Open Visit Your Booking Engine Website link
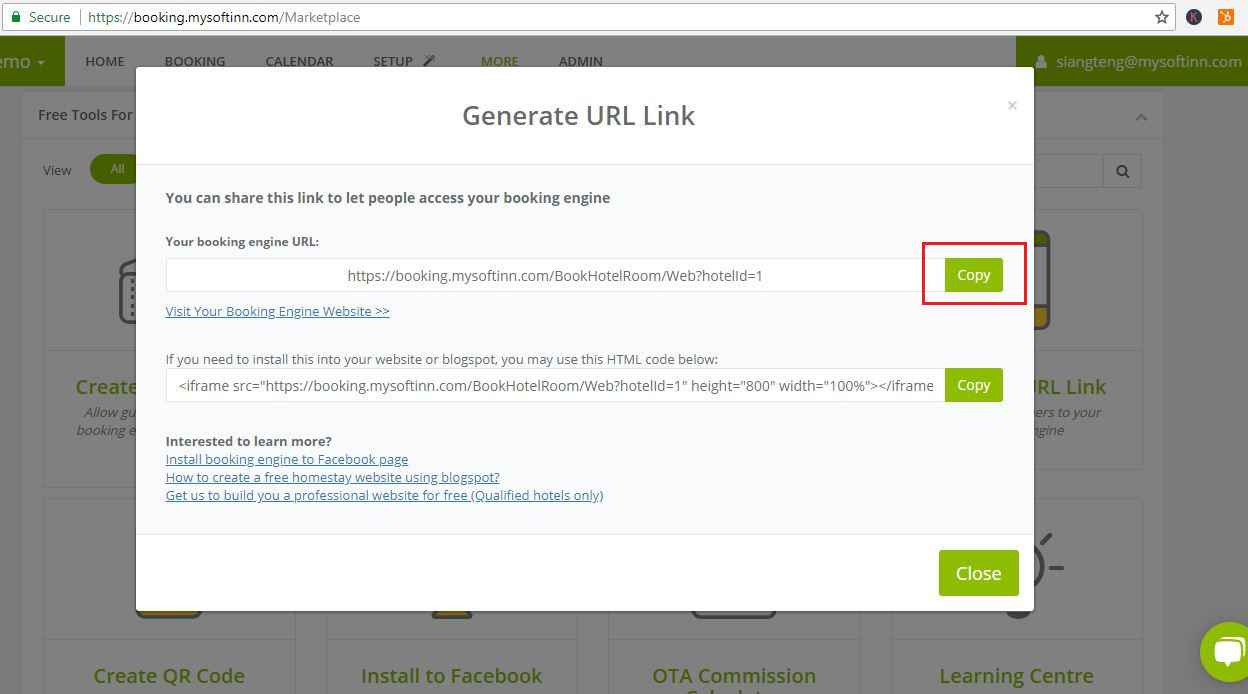The height and width of the screenshot is (694, 1248). [277, 311]
